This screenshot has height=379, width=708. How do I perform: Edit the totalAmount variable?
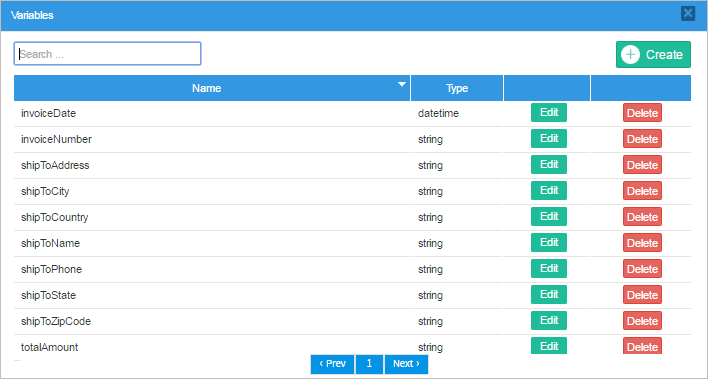[549, 346]
